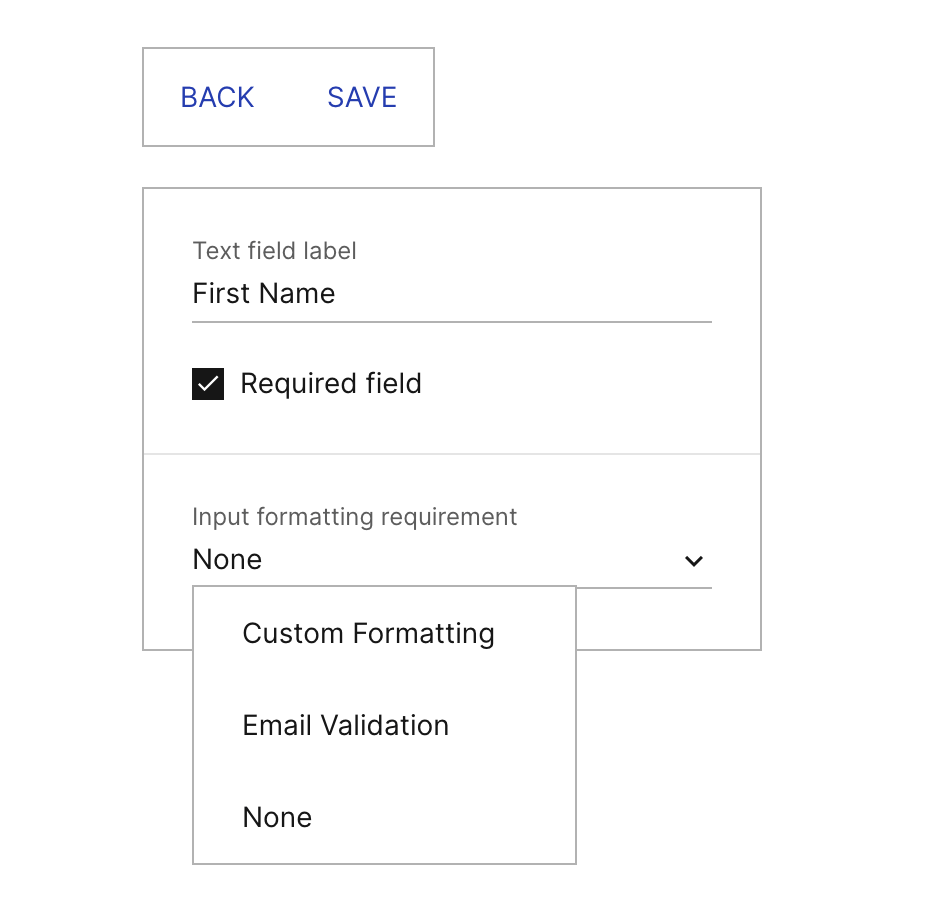Pick None in the open options list
Viewport: 930px width, 924px height.
click(x=277, y=817)
